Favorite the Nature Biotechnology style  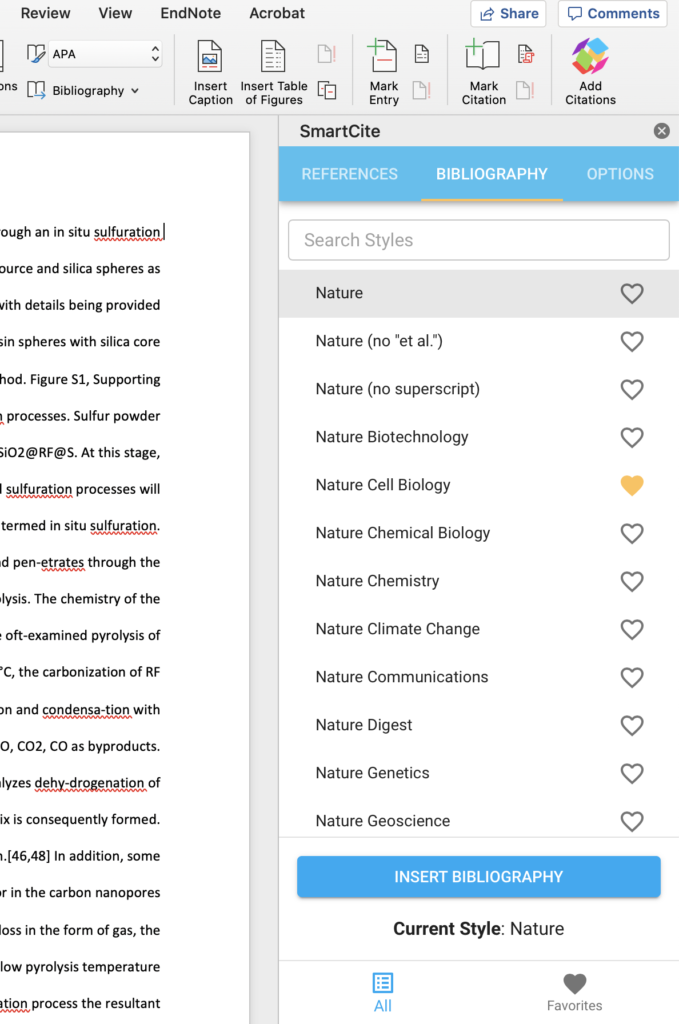[x=631, y=438]
